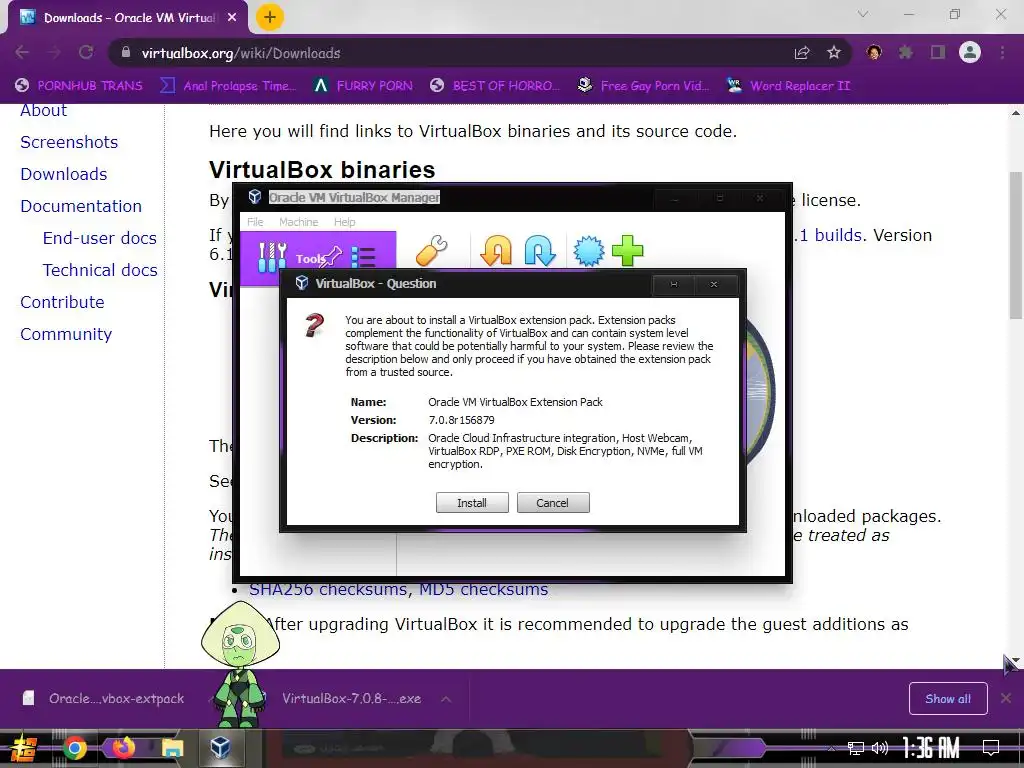Open the End-user docs link
The image size is (1024, 768).
(x=100, y=238)
